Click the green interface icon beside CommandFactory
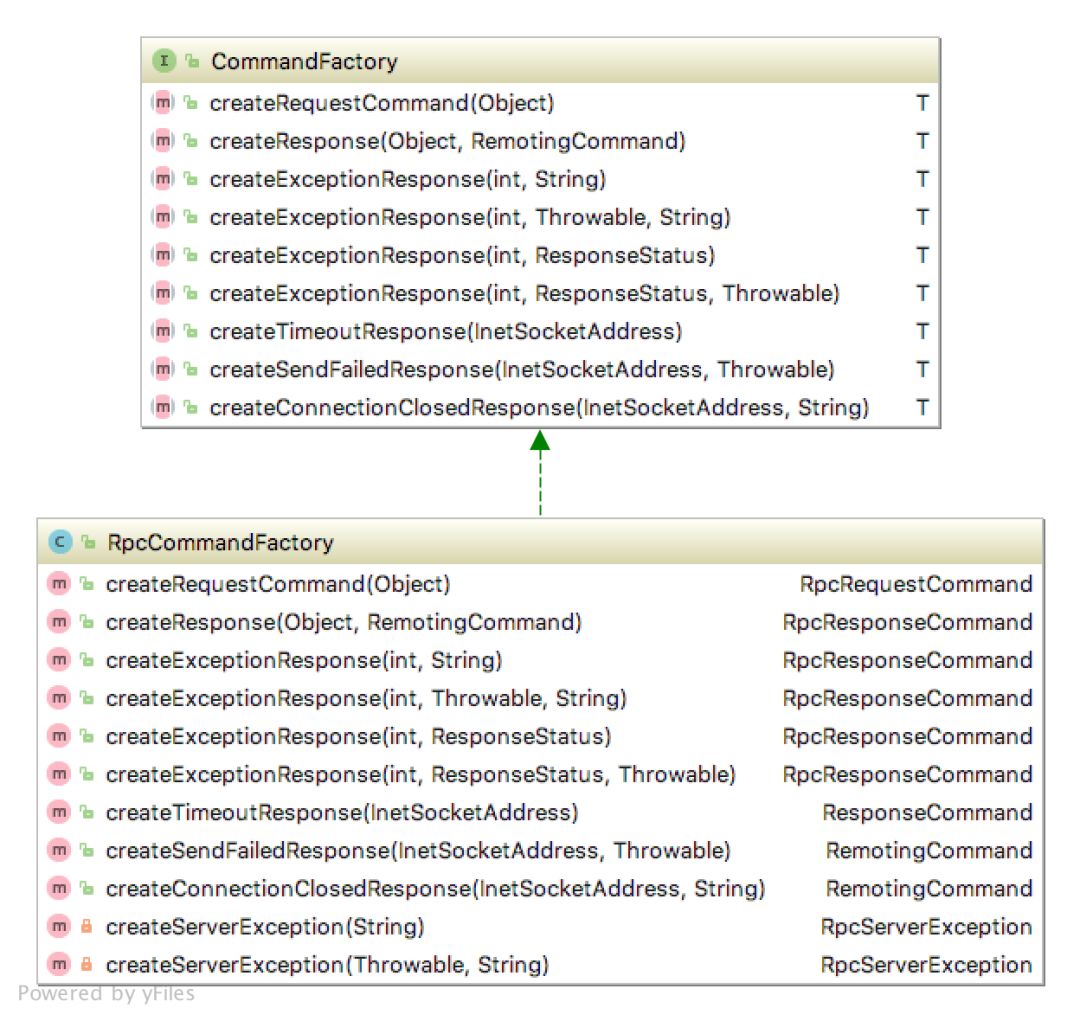Screen dimensions: 1080x1021 [164, 61]
